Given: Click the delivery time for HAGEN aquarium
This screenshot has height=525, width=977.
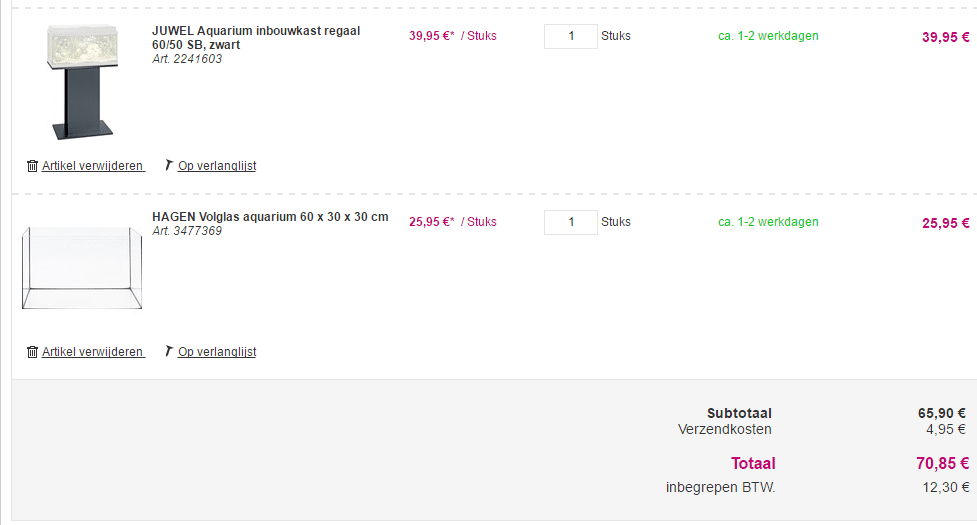Looking at the screenshot, I should click(768, 222).
